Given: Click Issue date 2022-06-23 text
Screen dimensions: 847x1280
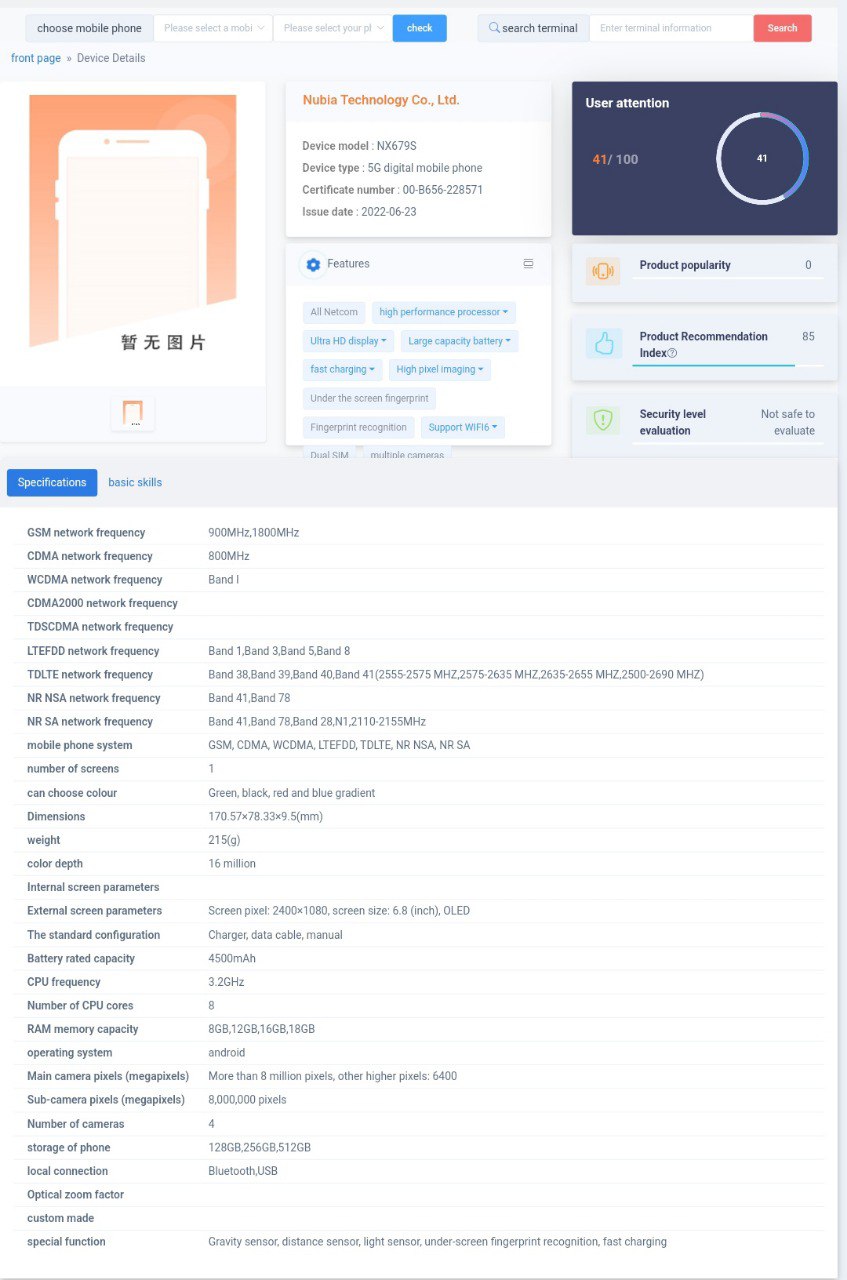Looking at the screenshot, I should pos(359,212).
